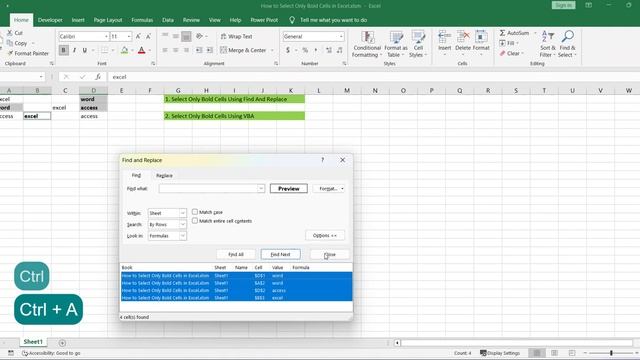Open Format as Table gallery
Image resolution: width=640 pixels, height=360 pixels.
pyautogui.click(x=396, y=44)
